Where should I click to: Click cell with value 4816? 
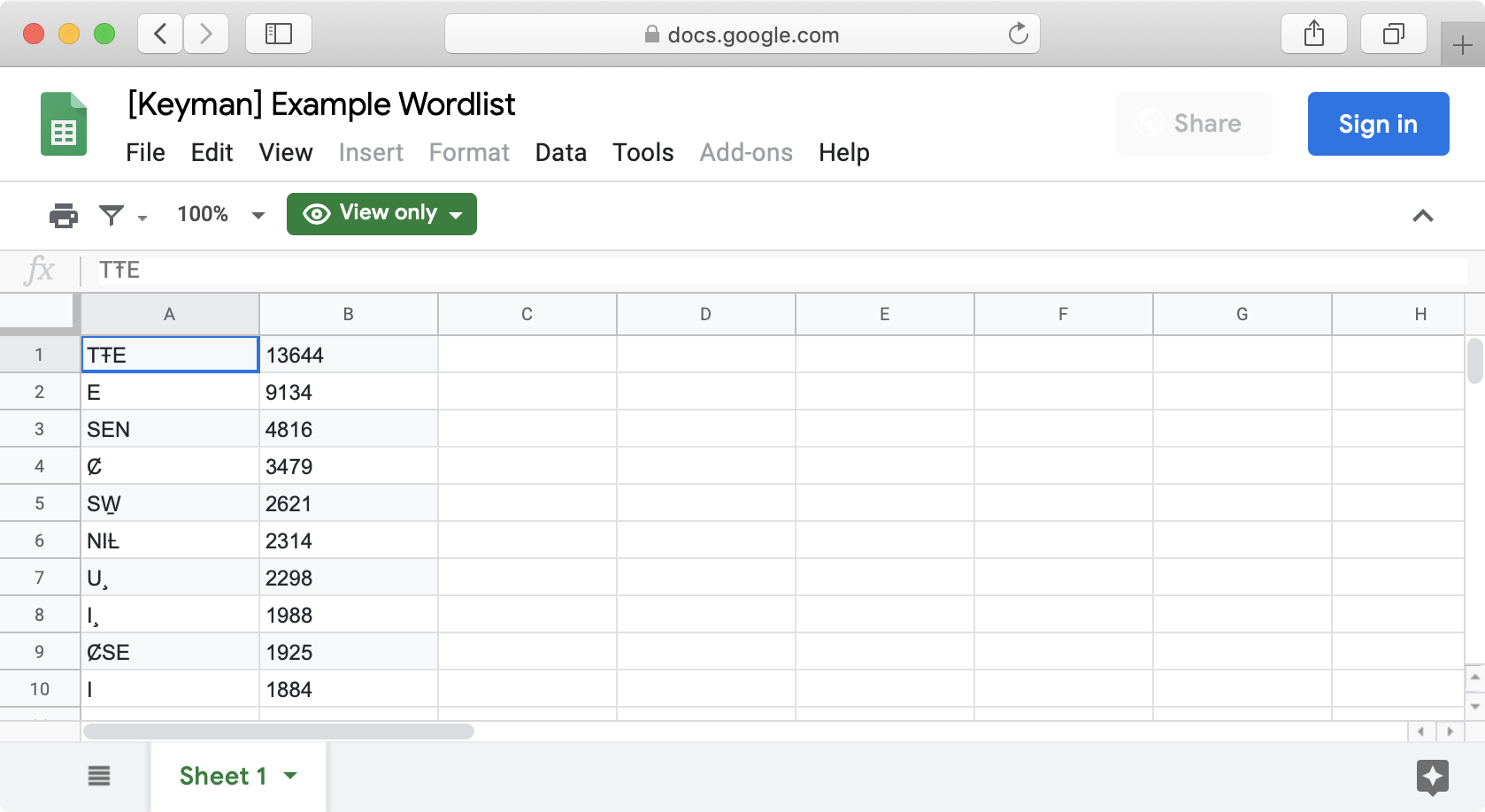(349, 429)
